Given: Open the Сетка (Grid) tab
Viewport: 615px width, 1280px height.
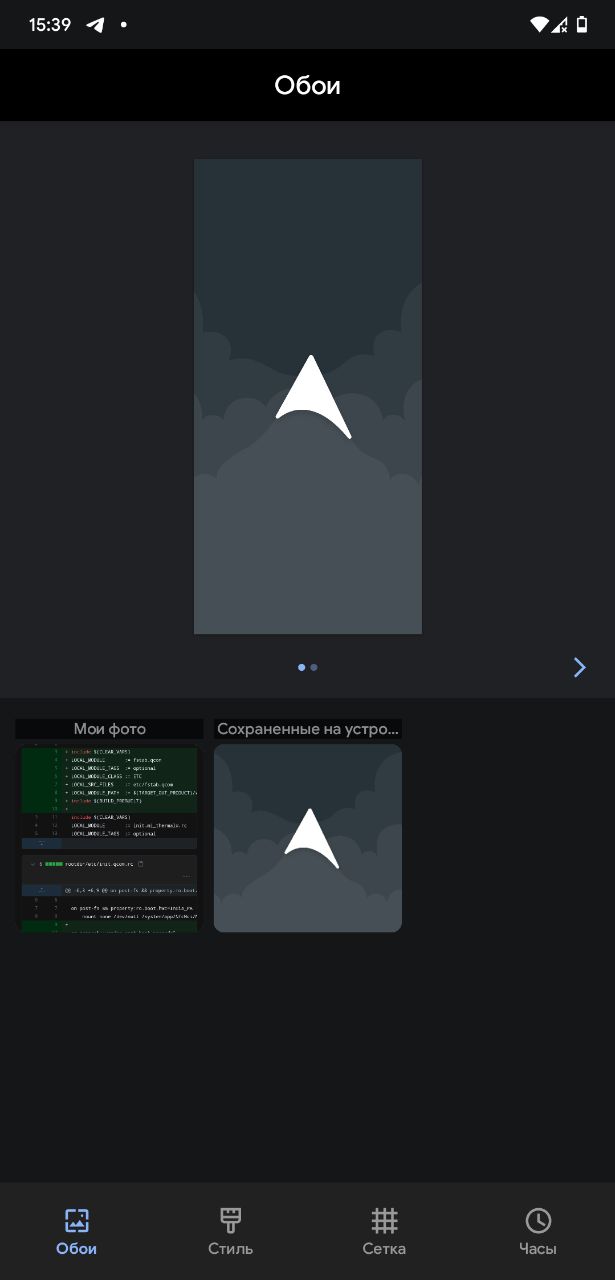Looking at the screenshot, I should [x=384, y=1231].
